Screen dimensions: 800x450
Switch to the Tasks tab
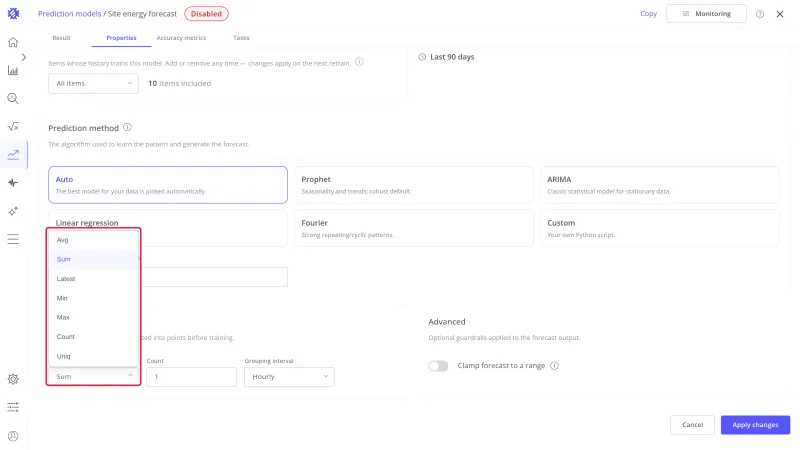[241, 38]
